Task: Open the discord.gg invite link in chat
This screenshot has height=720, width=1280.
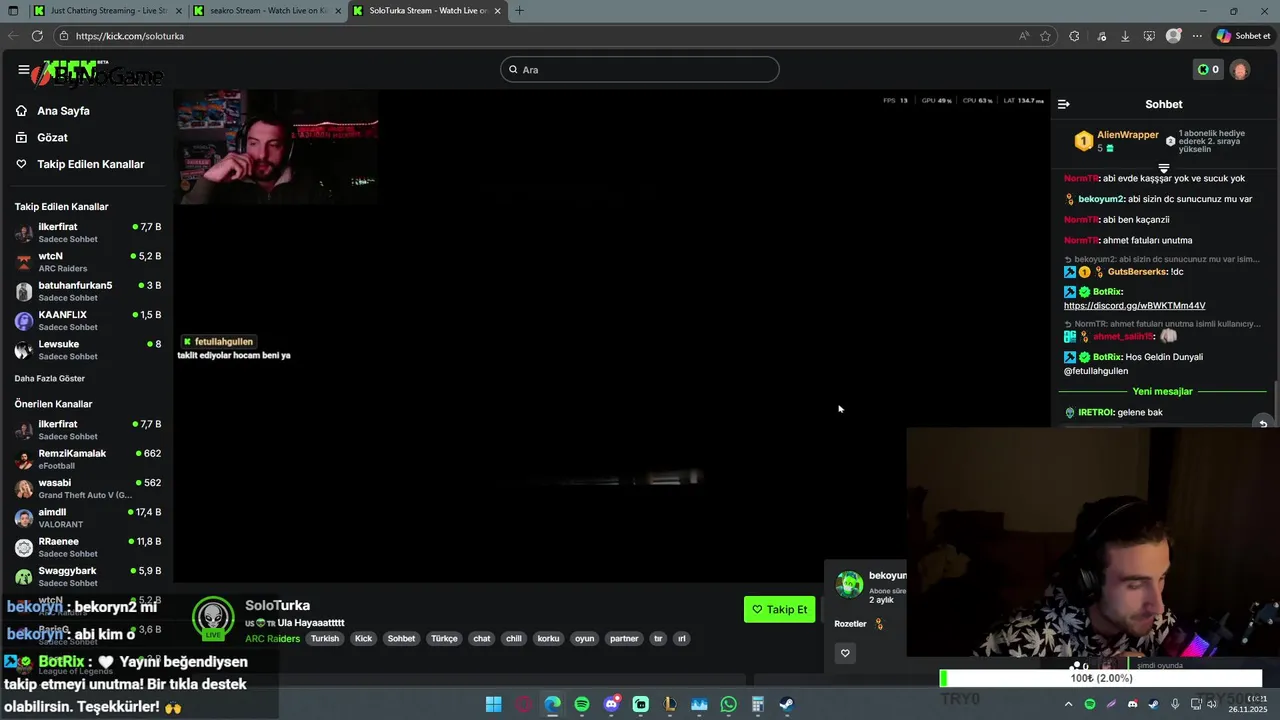Action: (1134, 306)
